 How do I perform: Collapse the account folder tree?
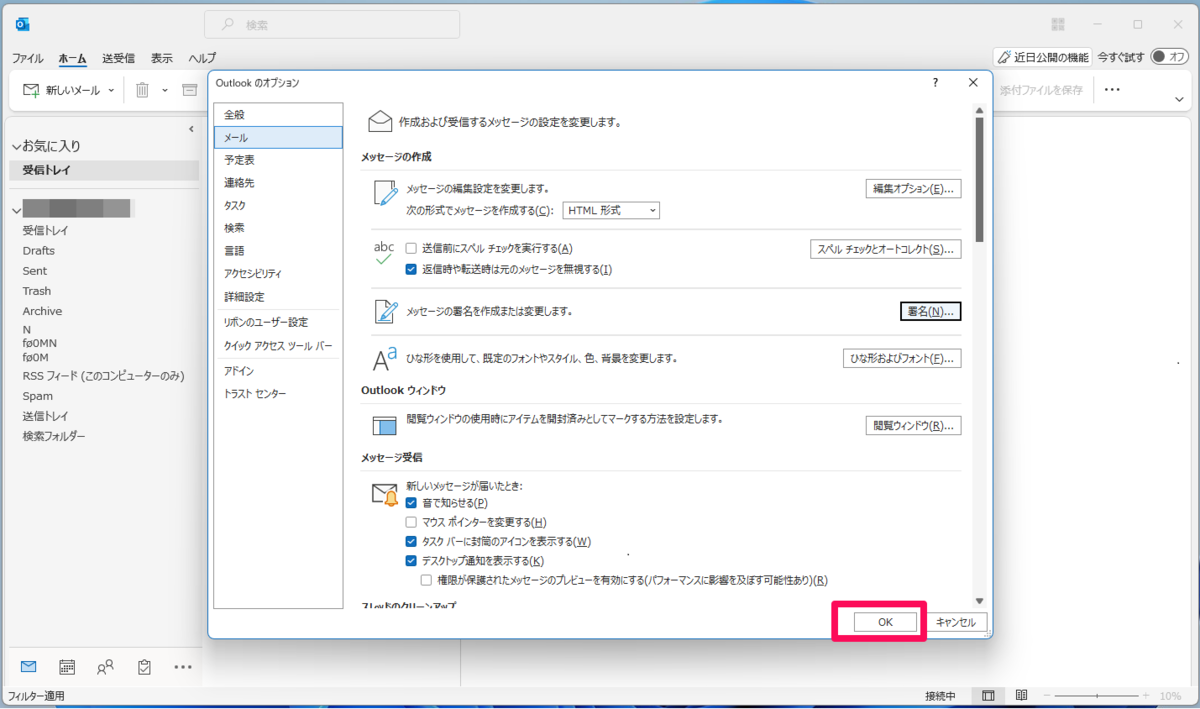pos(15,210)
